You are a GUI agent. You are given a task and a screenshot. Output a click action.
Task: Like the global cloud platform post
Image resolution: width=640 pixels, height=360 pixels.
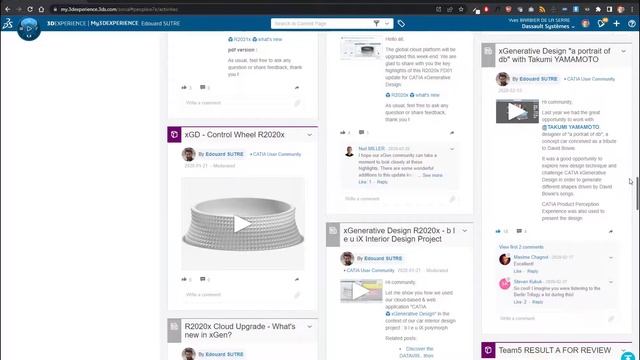[x=343, y=132]
